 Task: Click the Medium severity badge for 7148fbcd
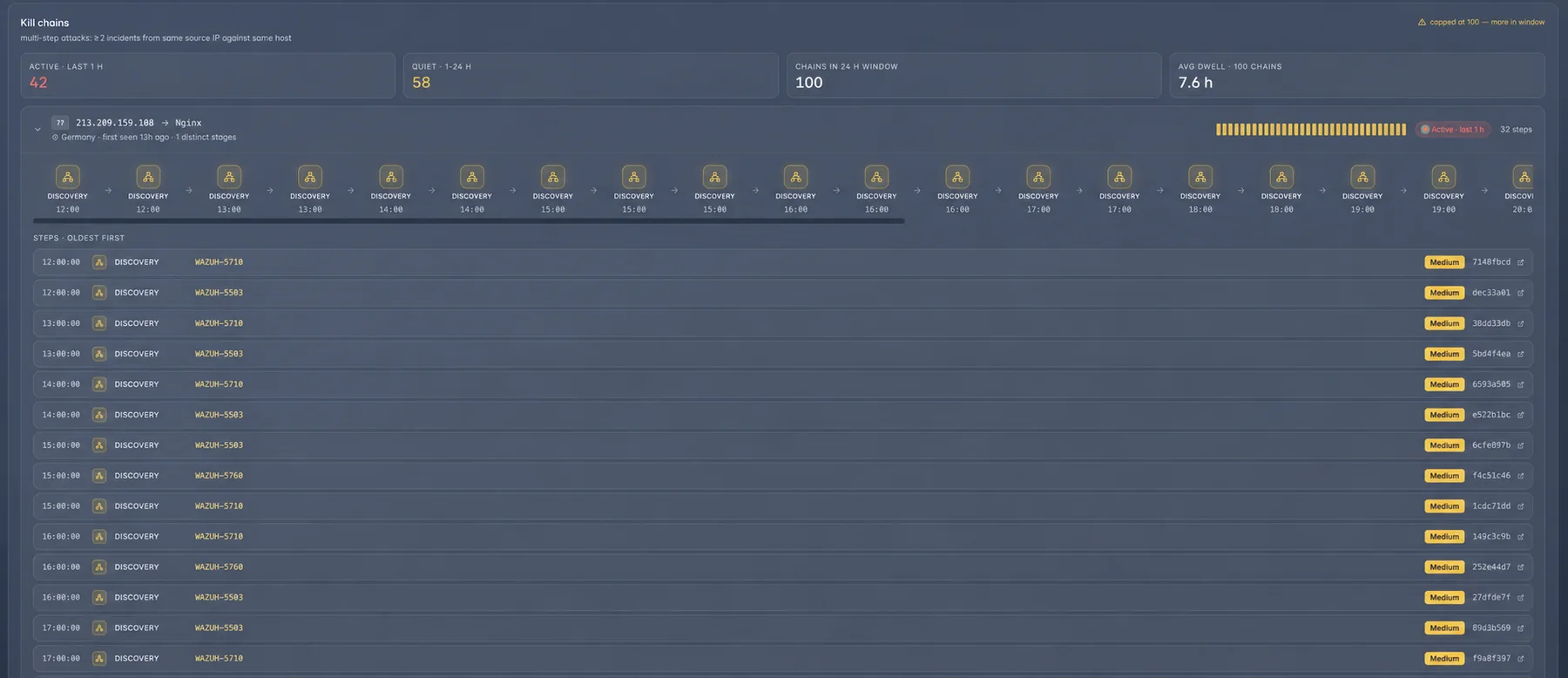point(1444,262)
